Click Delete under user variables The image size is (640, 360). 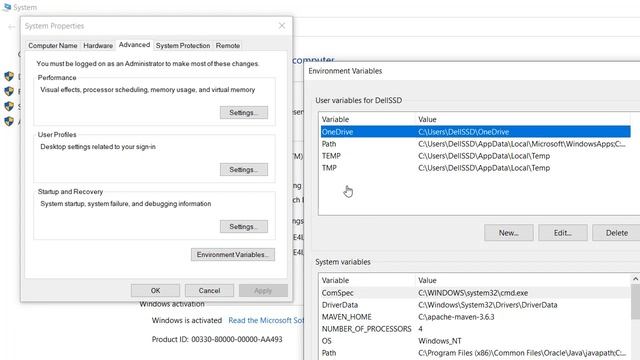click(617, 233)
